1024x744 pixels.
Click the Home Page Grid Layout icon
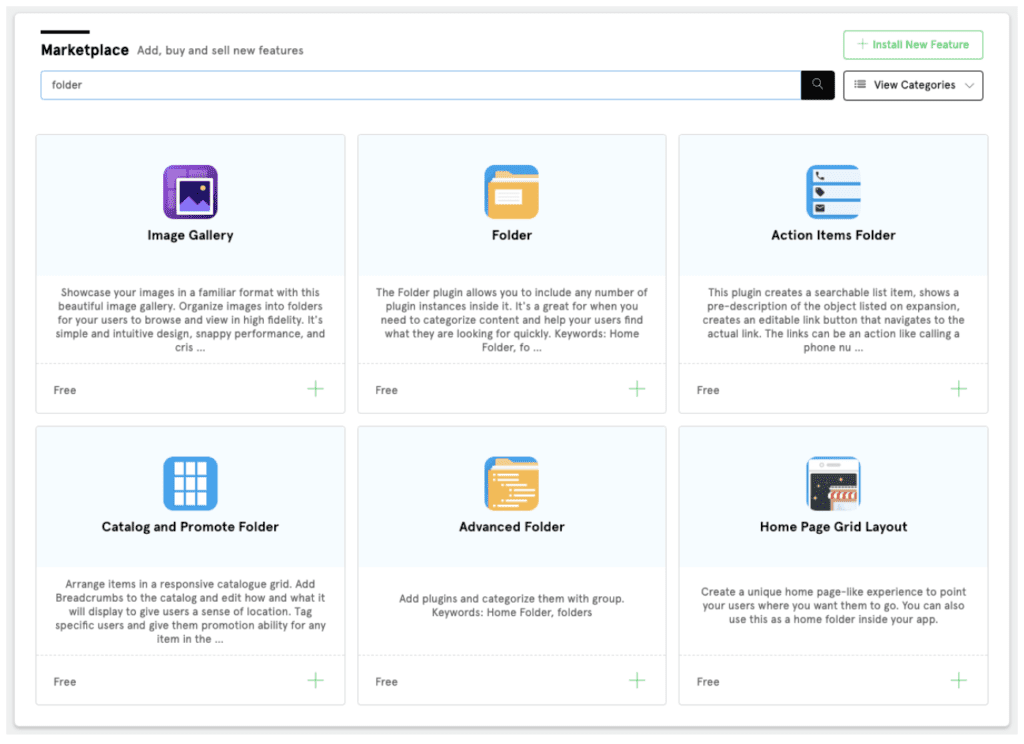(833, 484)
